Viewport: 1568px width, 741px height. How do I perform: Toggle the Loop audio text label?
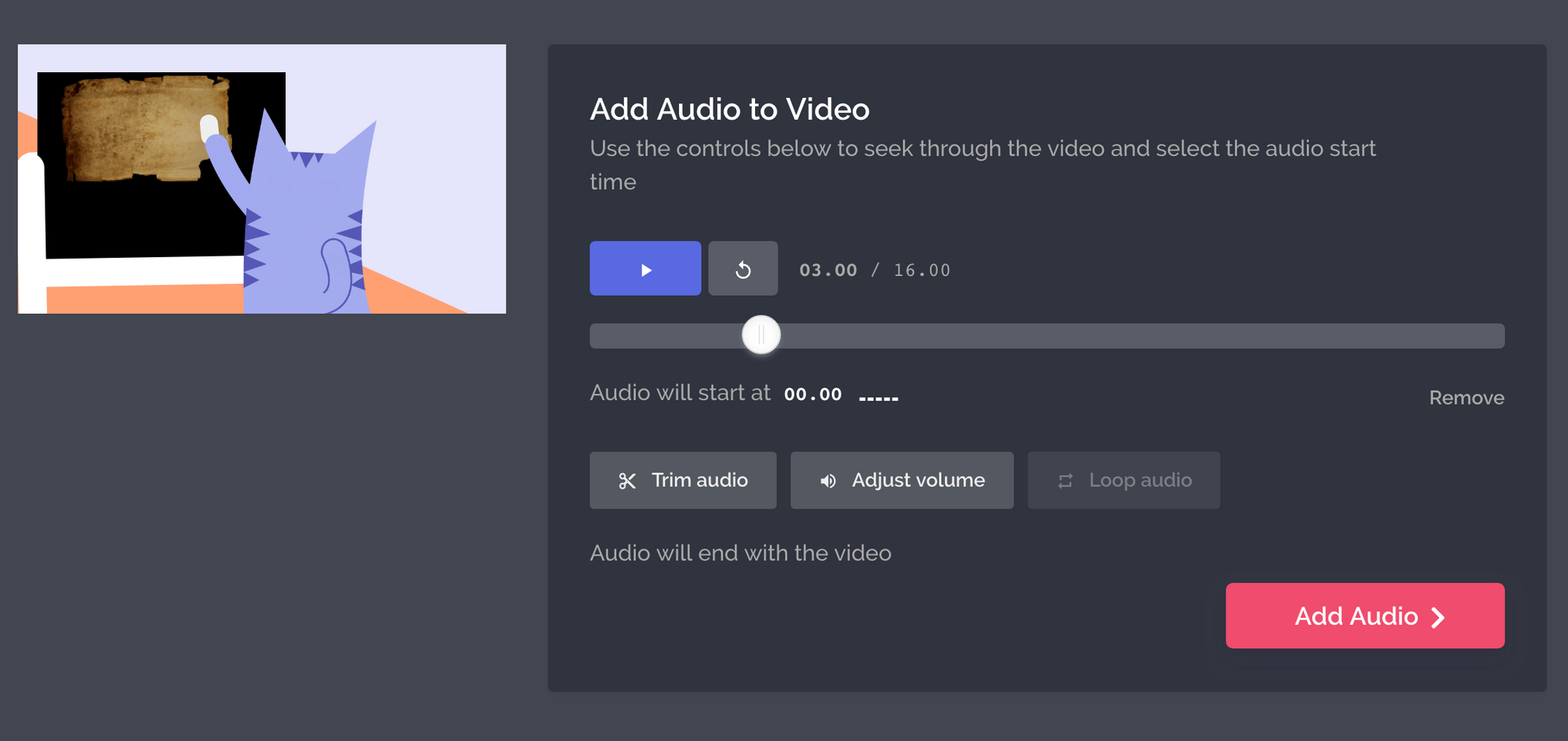tap(1140, 480)
